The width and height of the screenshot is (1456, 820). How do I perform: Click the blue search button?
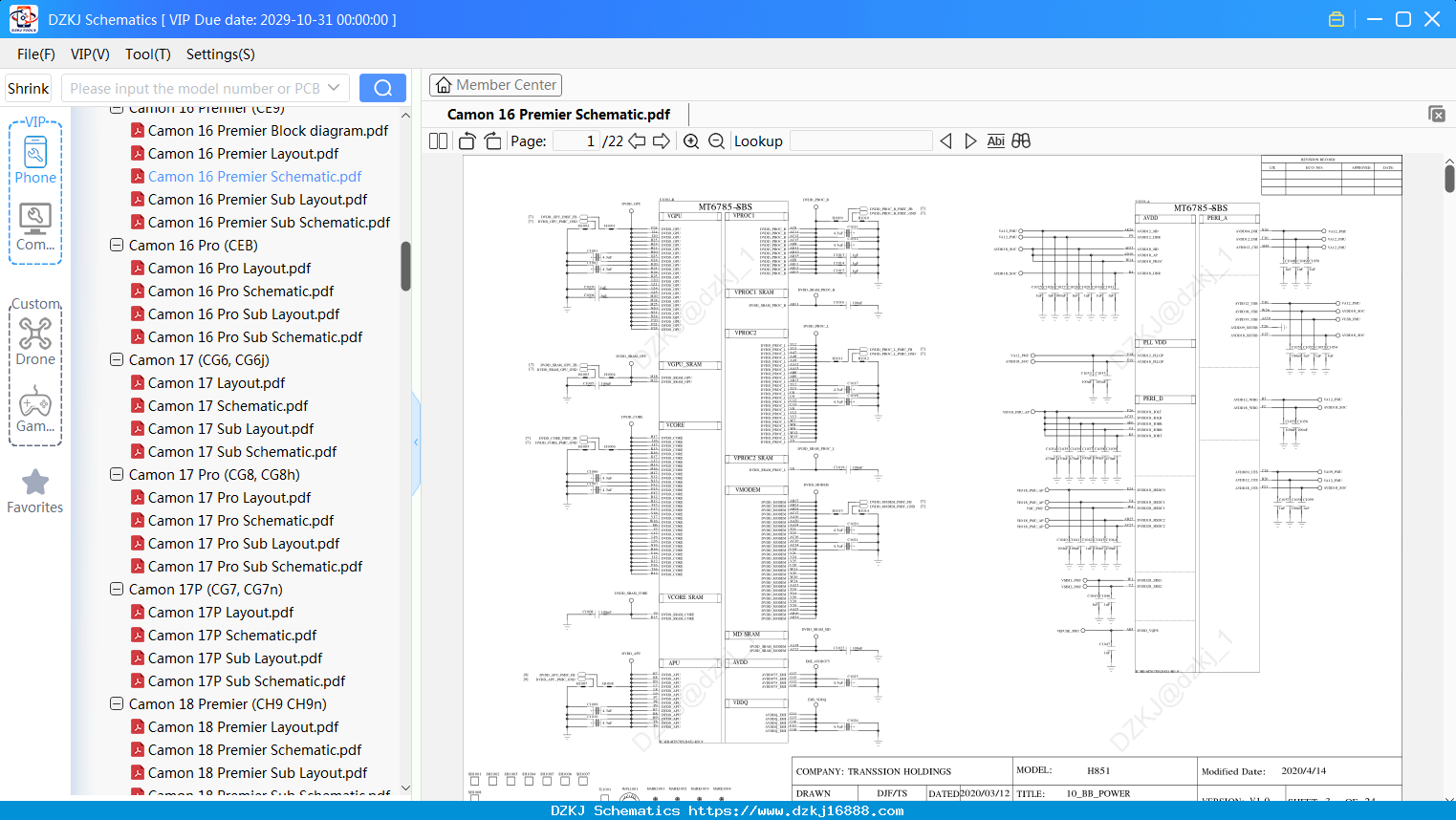coord(382,88)
